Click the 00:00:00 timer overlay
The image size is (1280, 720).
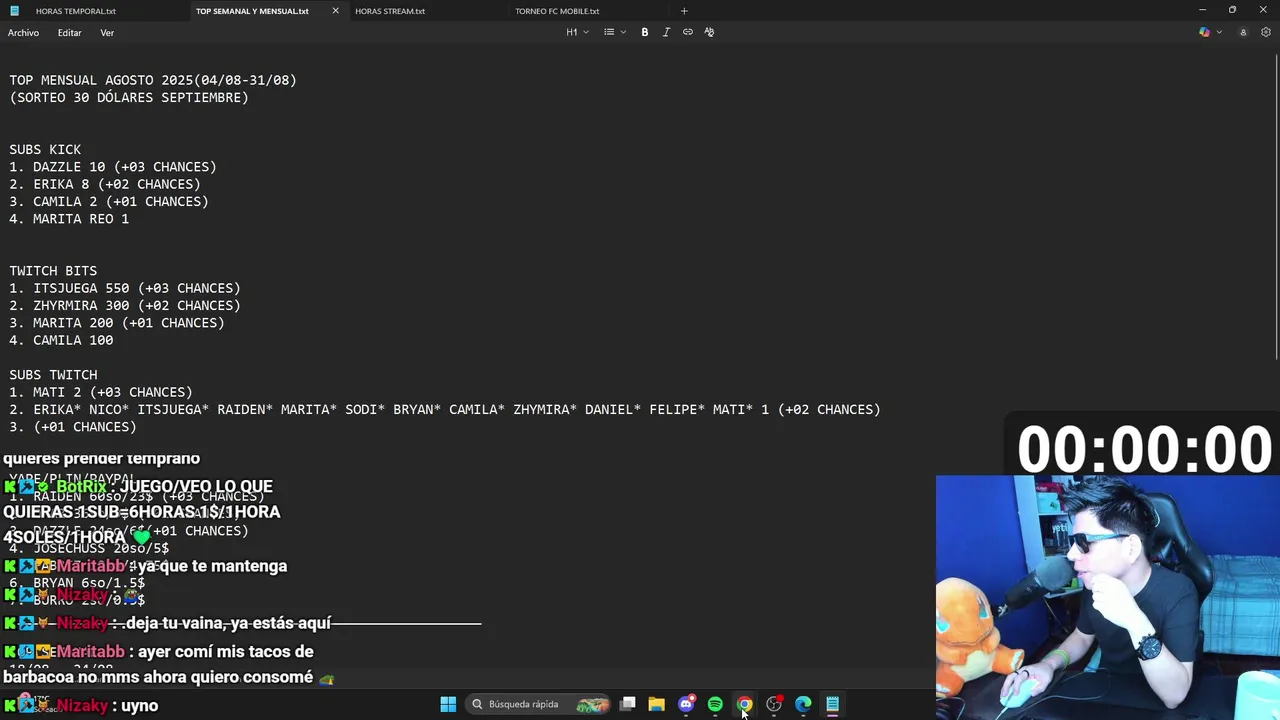click(x=1144, y=448)
